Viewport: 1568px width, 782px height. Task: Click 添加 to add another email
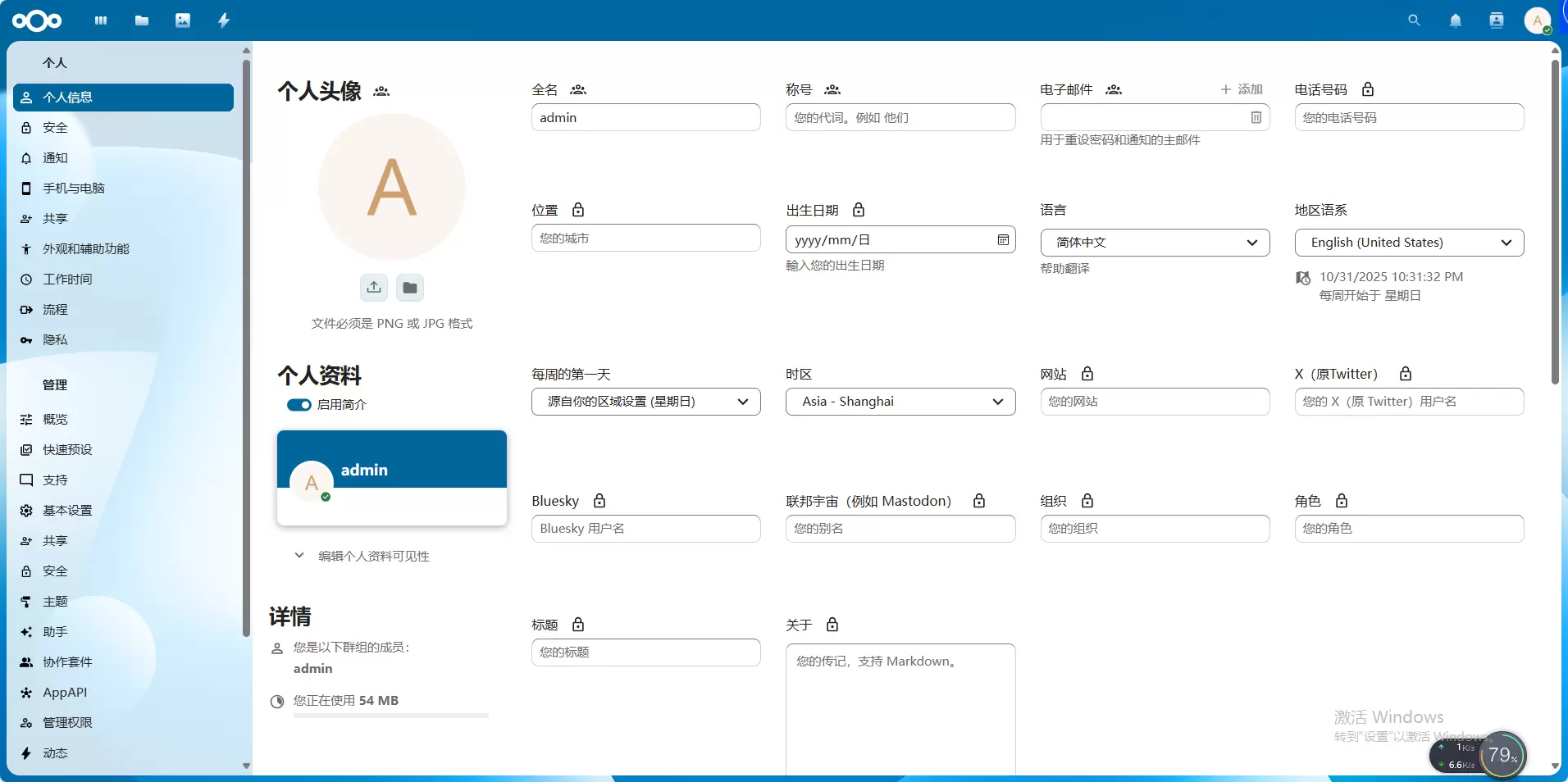click(1242, 89)
